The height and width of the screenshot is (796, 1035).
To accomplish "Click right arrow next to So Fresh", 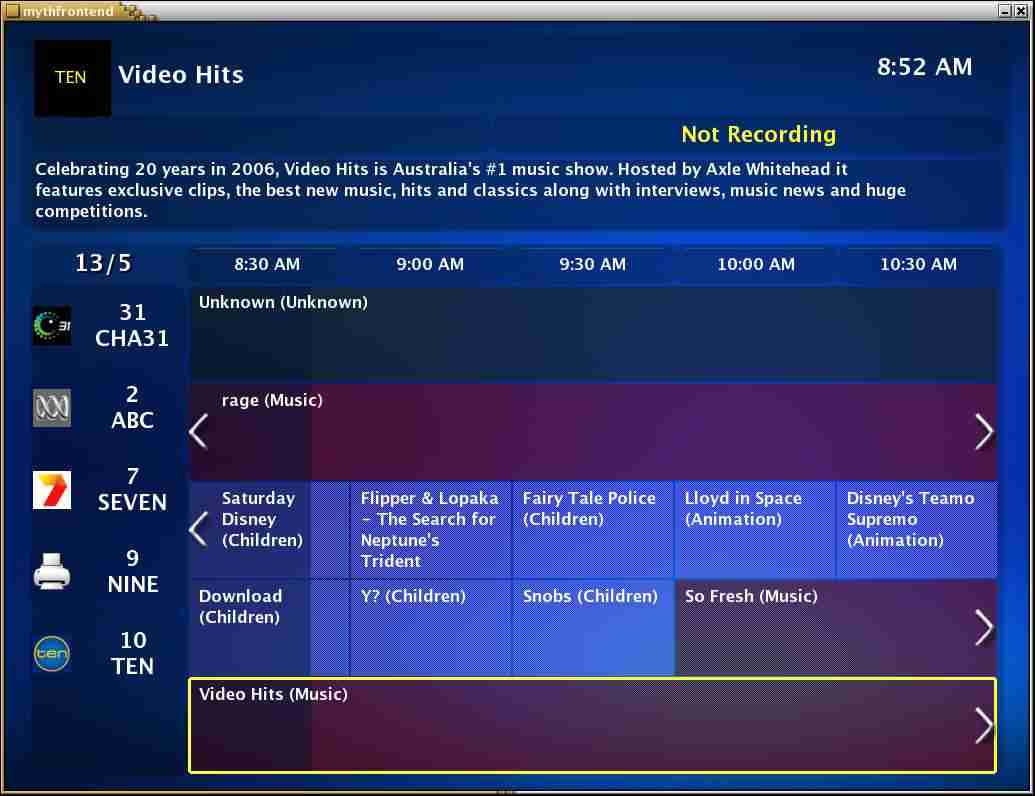I will pos(984,627).
